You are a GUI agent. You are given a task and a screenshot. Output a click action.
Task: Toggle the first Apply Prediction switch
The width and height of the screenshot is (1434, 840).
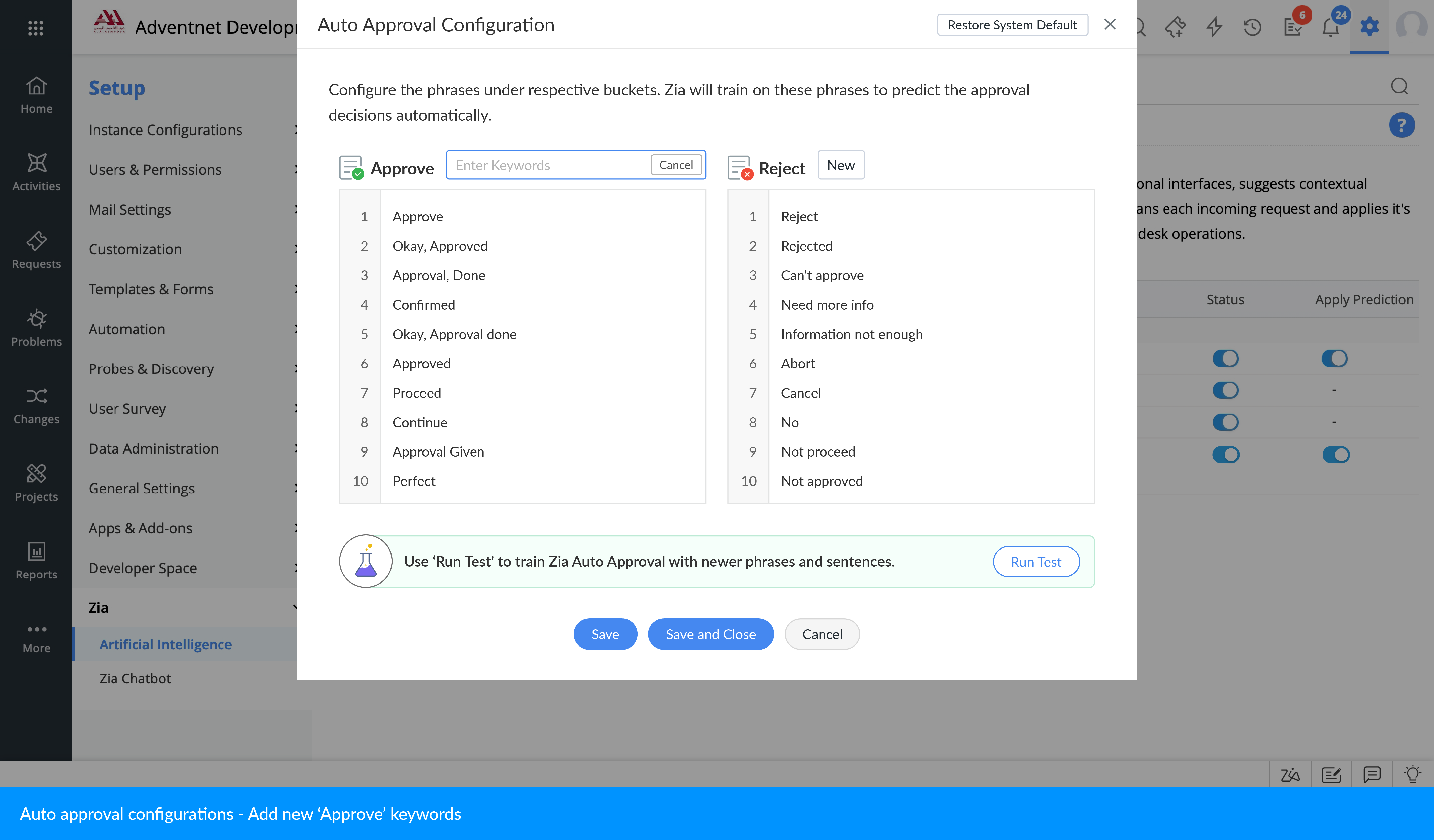[x=1334, y=359]
